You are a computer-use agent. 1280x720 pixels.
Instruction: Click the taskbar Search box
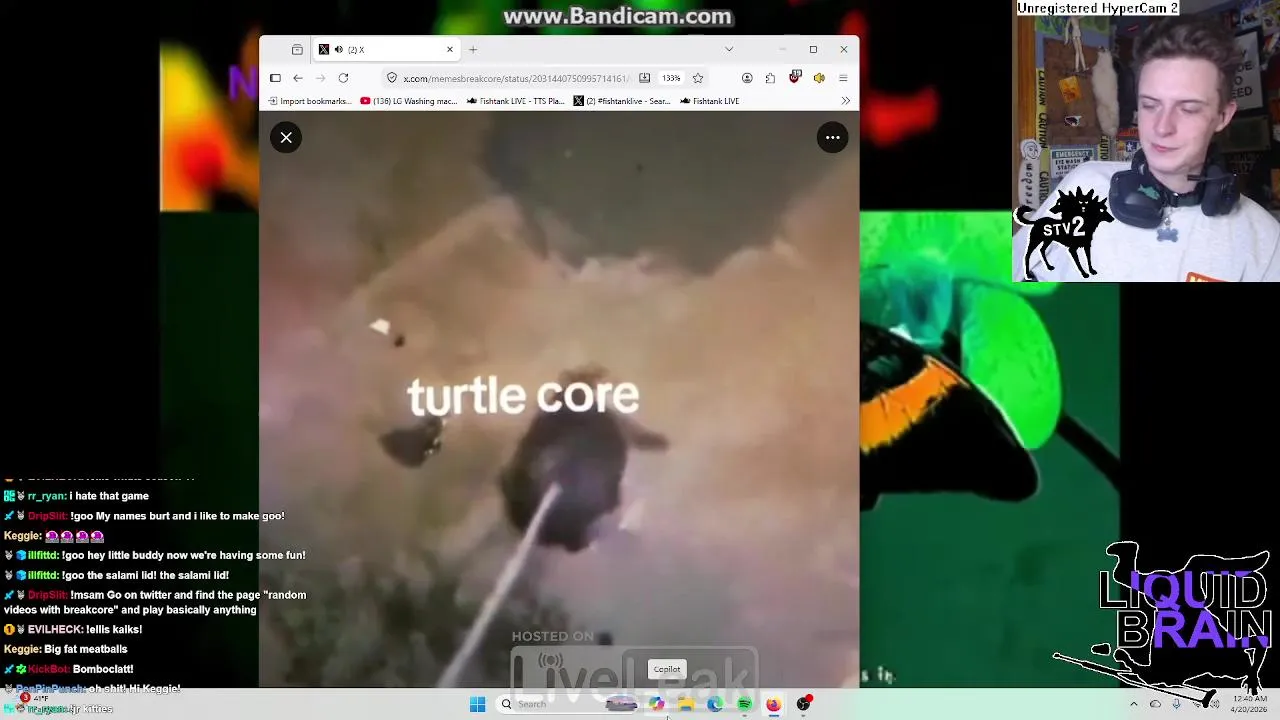click(565, 704)
